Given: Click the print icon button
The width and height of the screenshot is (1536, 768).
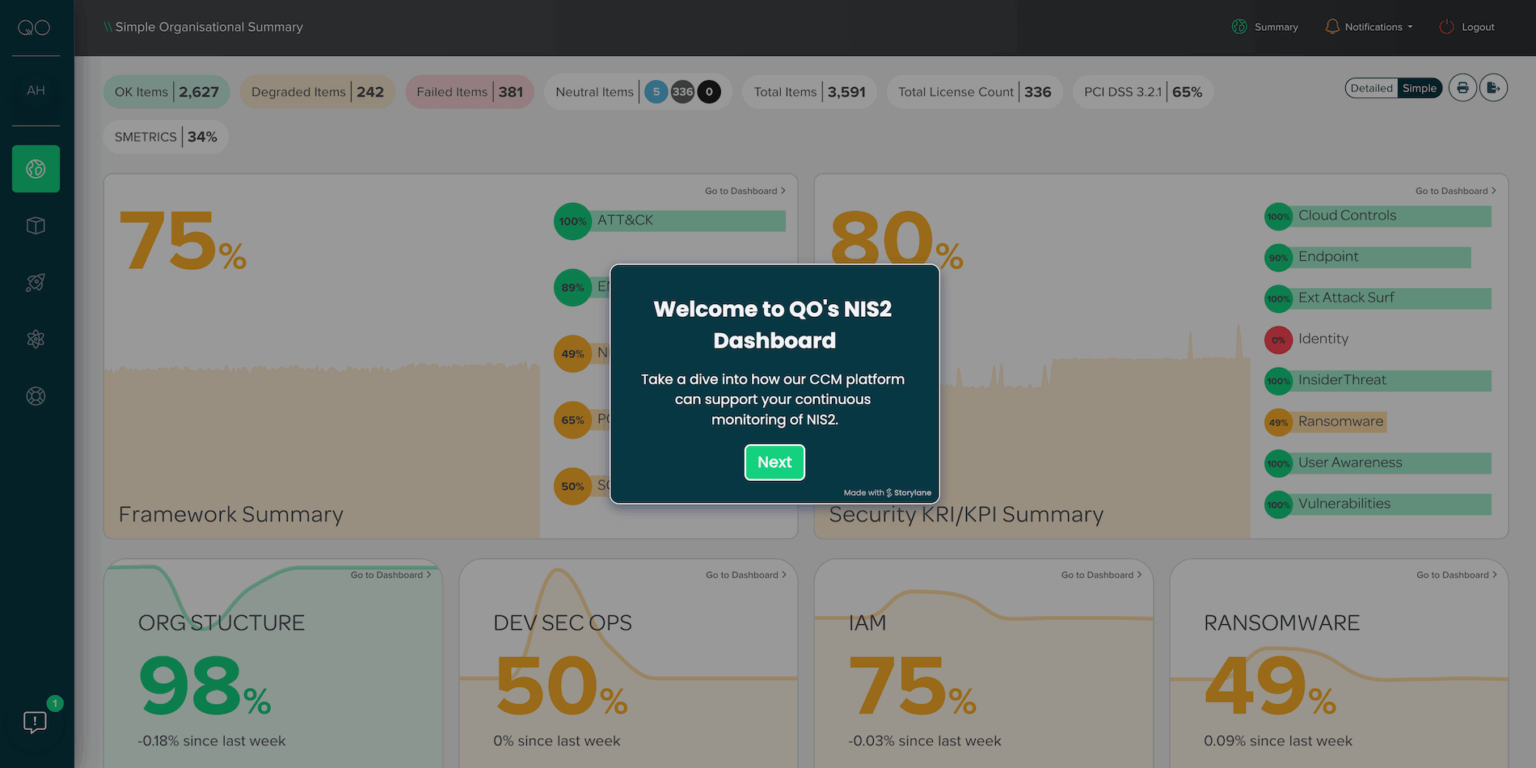Looking at the screenshot, I should point(1462,88).
